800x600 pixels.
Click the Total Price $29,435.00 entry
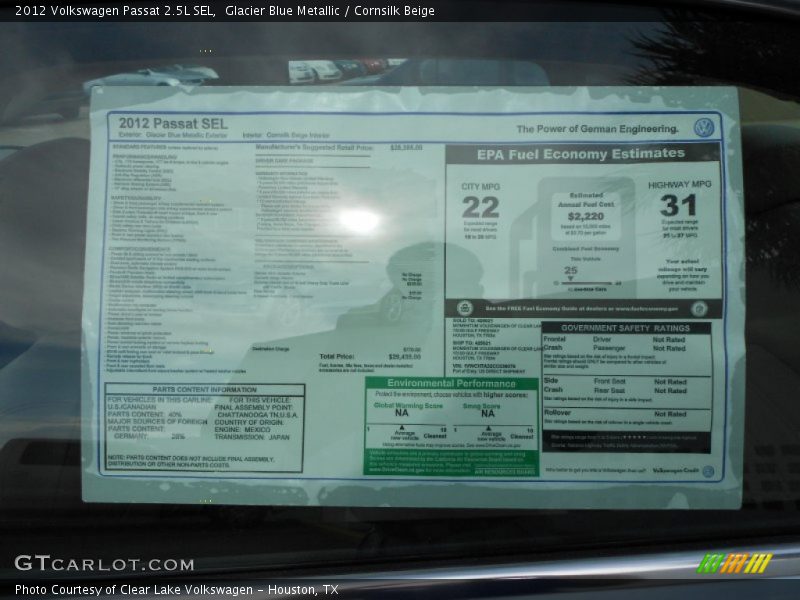click(x=370, y=356)
